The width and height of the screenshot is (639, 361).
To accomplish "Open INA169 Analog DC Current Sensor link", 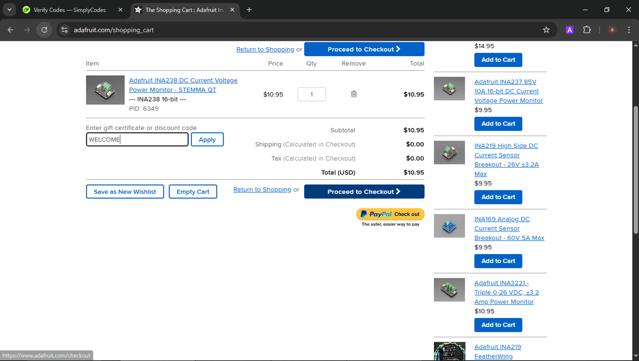I will pyautogui.click(x=509, y=228).
